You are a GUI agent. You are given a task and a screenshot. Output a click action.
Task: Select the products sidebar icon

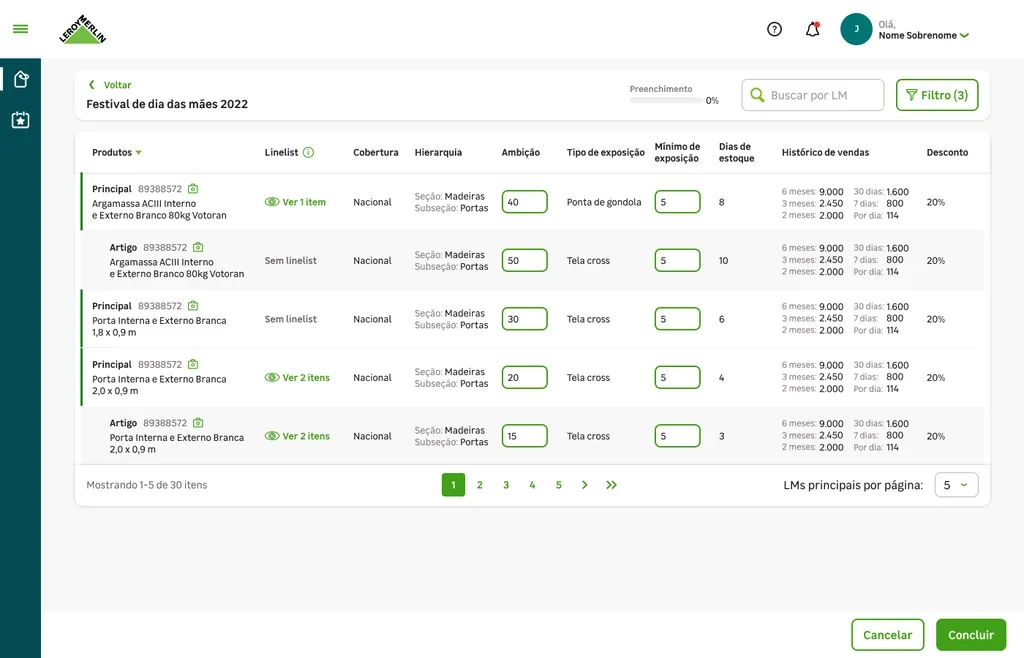tap(21, 79)
